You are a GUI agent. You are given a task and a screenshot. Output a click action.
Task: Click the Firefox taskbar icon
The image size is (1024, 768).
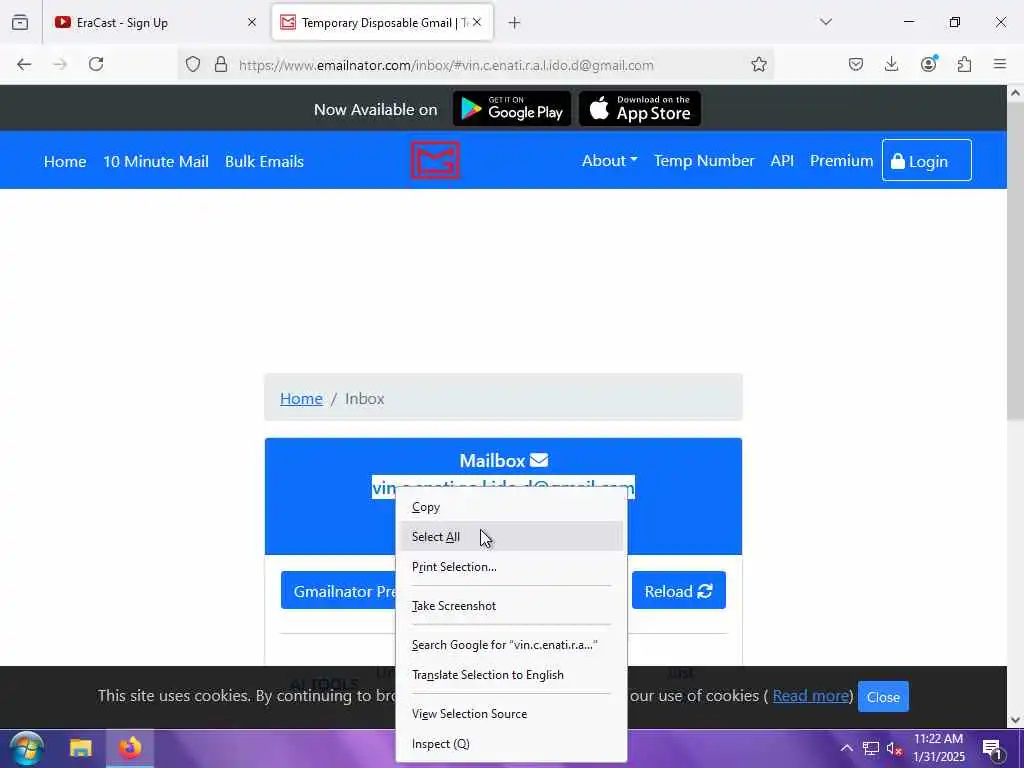129,748
